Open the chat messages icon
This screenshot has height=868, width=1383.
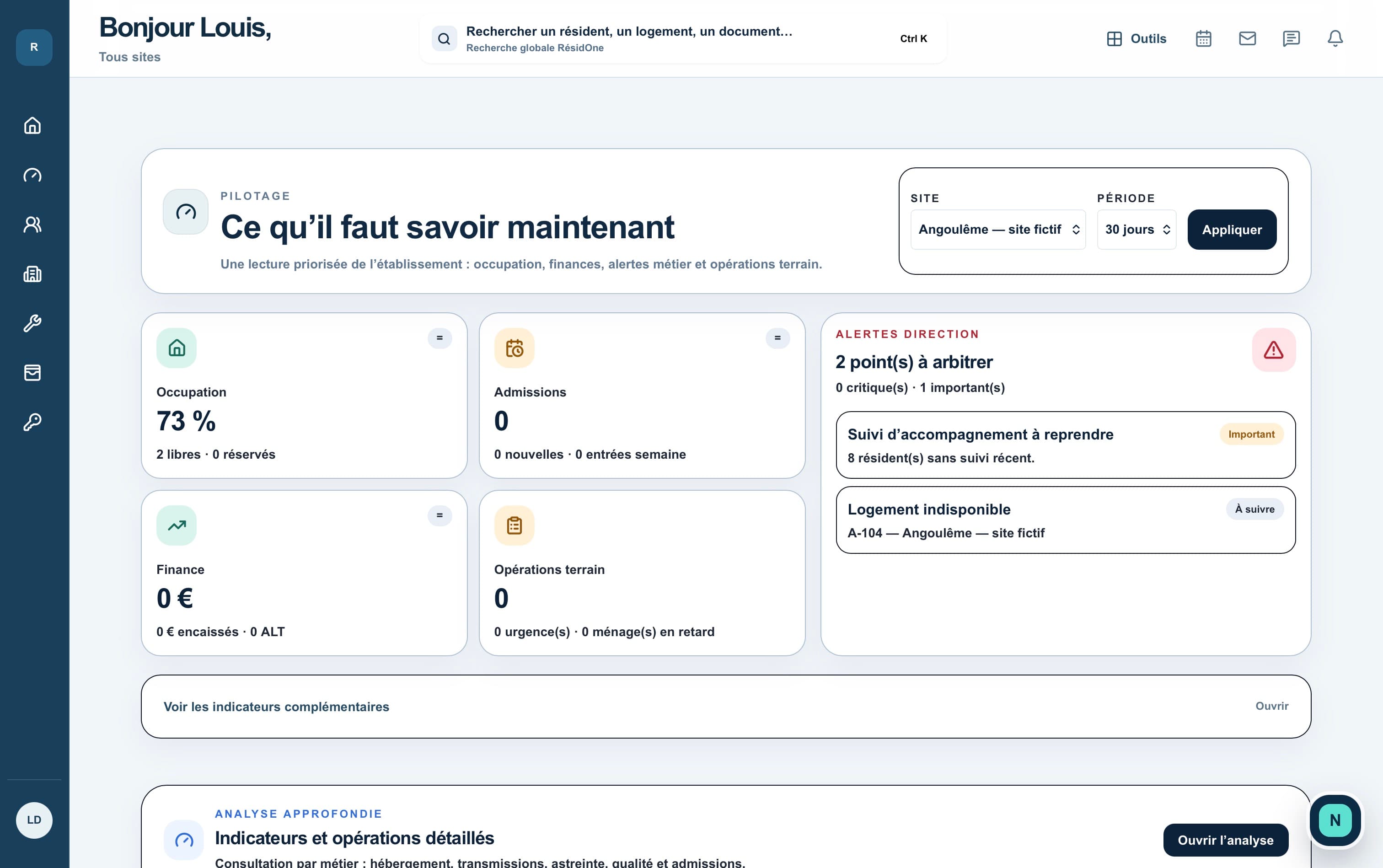1291,38
